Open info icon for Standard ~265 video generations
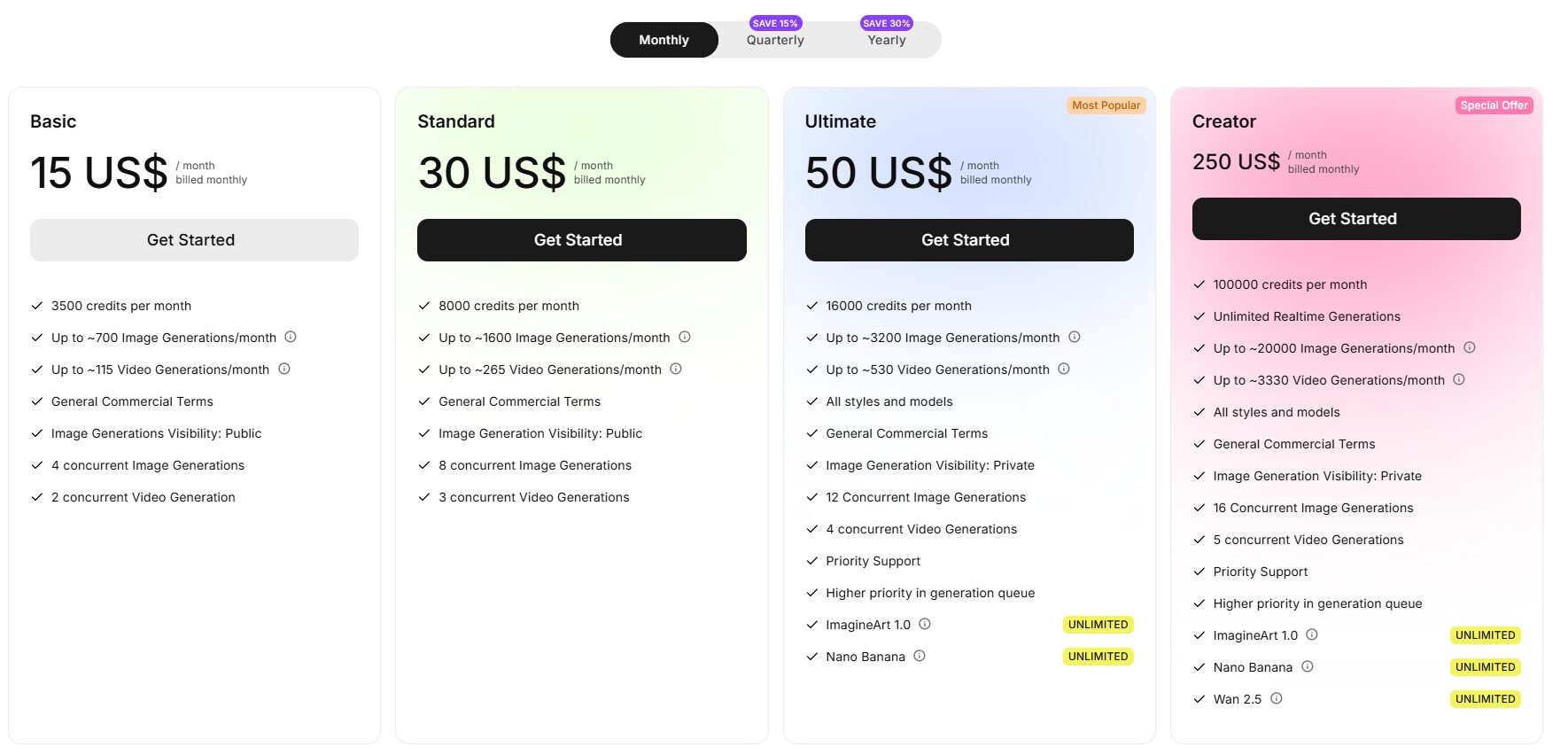 click(x=676, y=369)
